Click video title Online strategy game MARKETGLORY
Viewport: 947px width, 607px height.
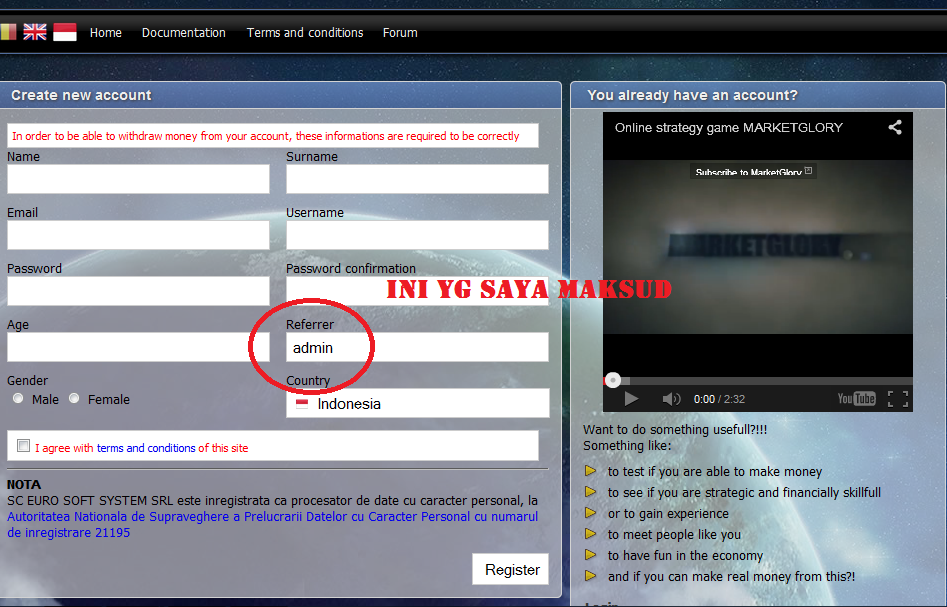point(728,127)
